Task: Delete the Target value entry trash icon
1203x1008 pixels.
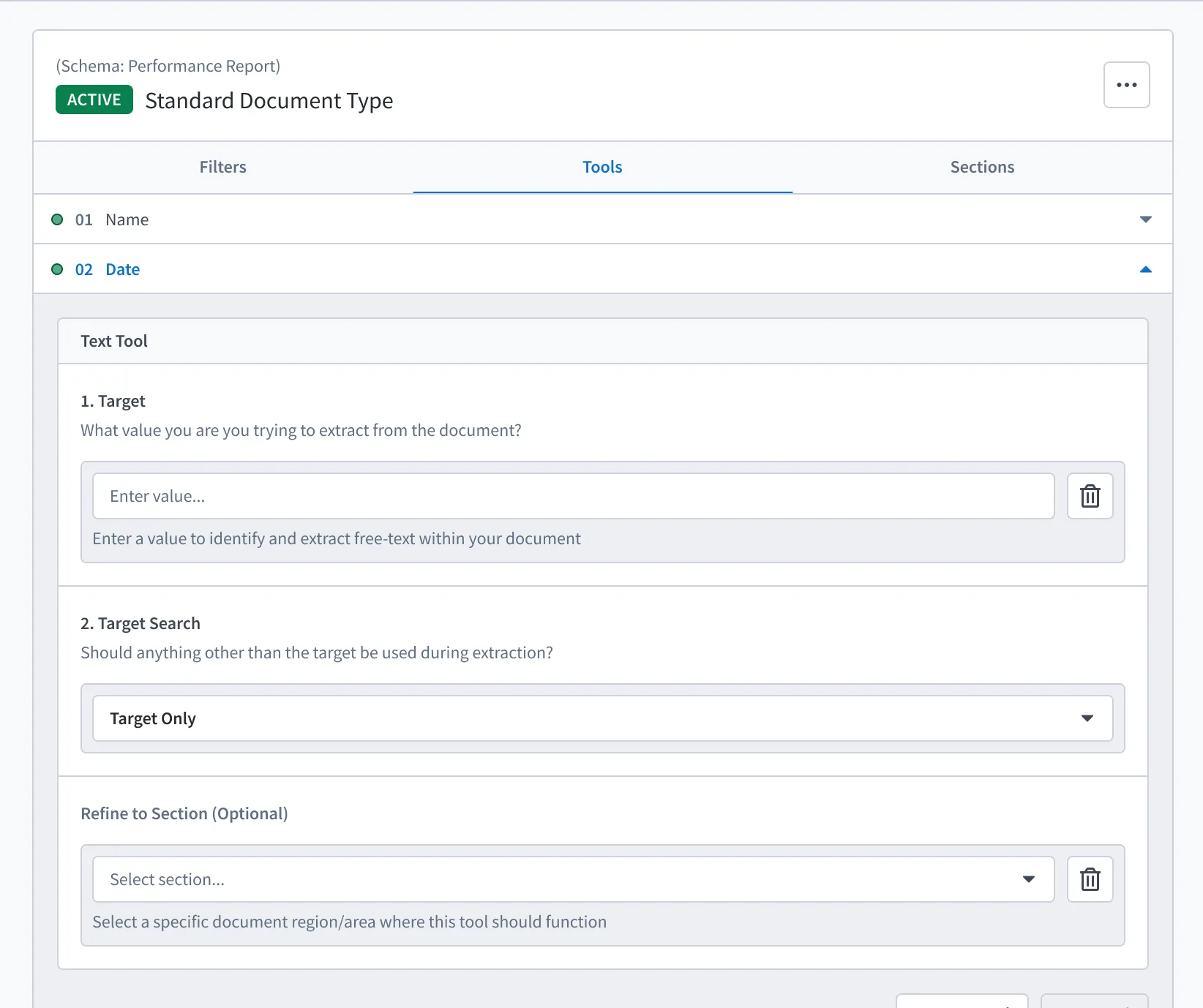Action: 1090,496
